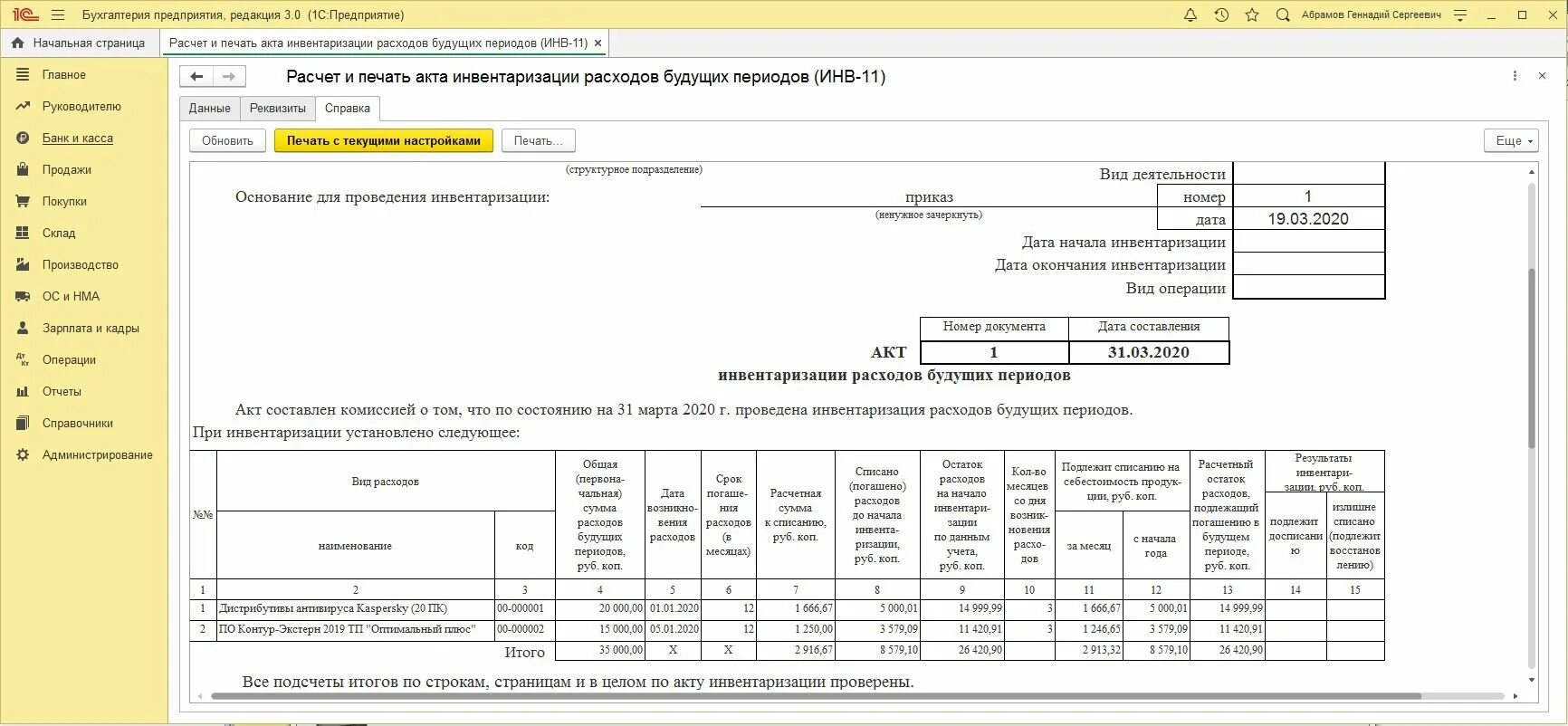
Task: Click the Печать... button
Action: pyautogui.click(x=539, y=140)
